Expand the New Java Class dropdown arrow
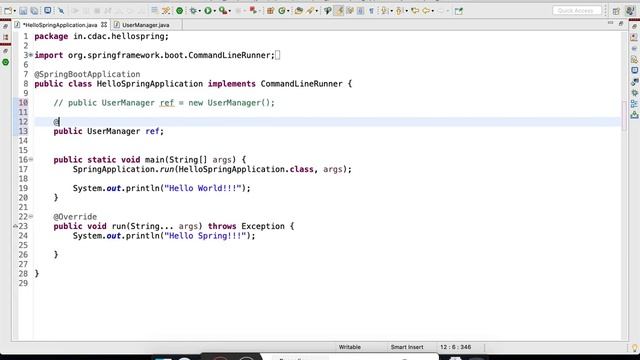This screenshot has height=360, width=640. point(288,11)
